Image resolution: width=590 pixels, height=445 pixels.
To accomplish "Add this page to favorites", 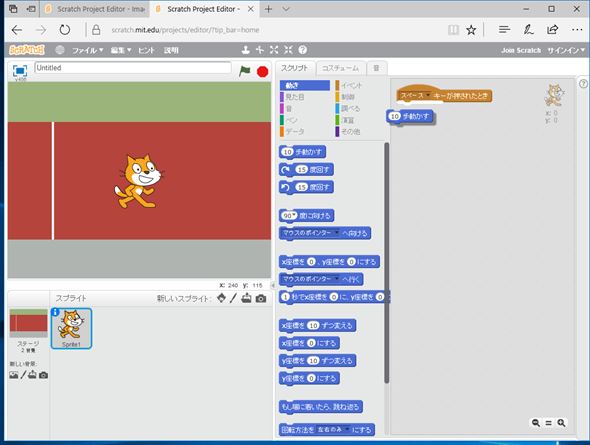I will 471,30.
